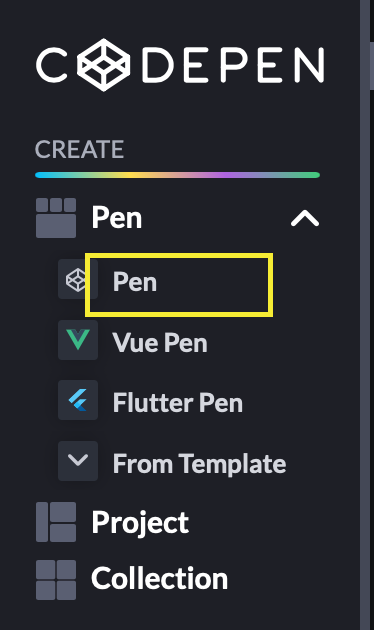374x630 pixels.
Task: Click the Collection four-squares icon
Action: 56,580
